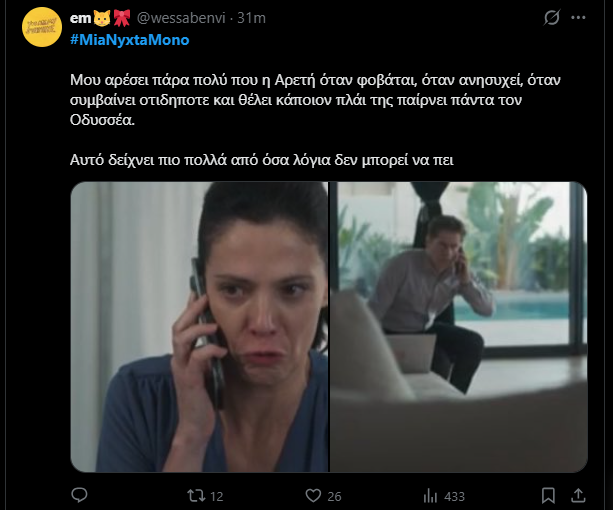This screenshot has height=510, width=613.
Task: Open the three-dot more options menu
Action: 580,19
